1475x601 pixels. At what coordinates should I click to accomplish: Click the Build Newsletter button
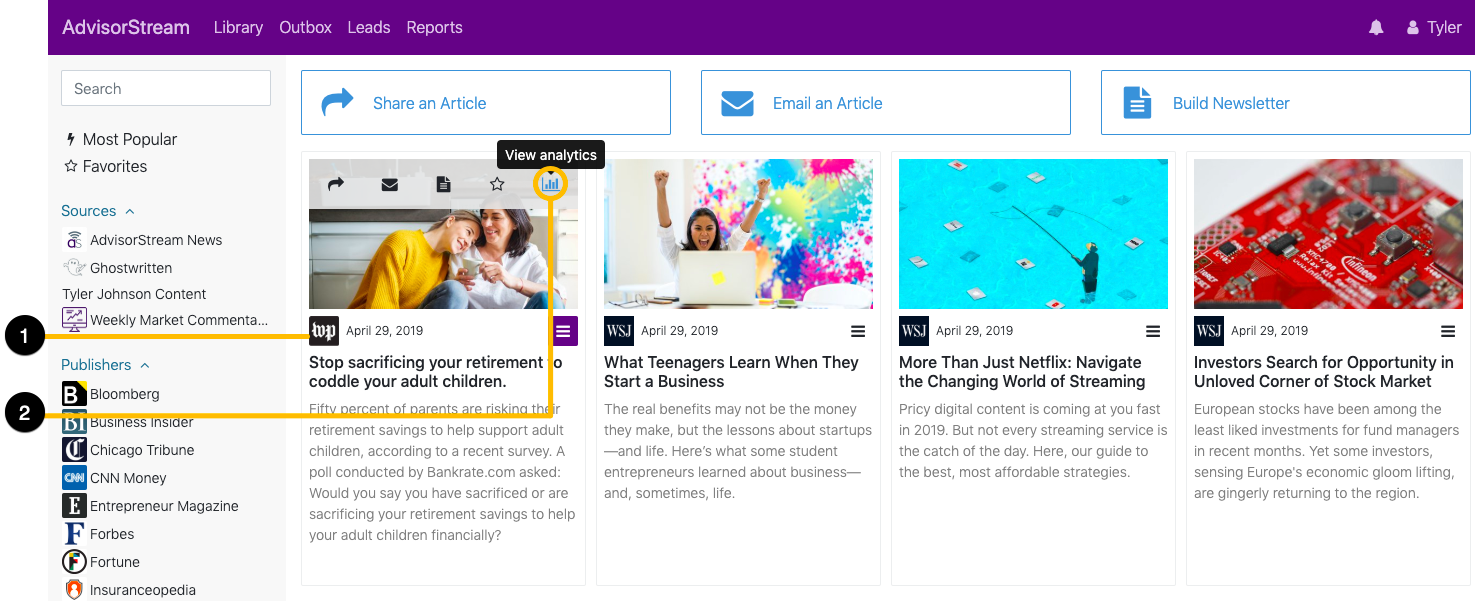point(1286,103)
